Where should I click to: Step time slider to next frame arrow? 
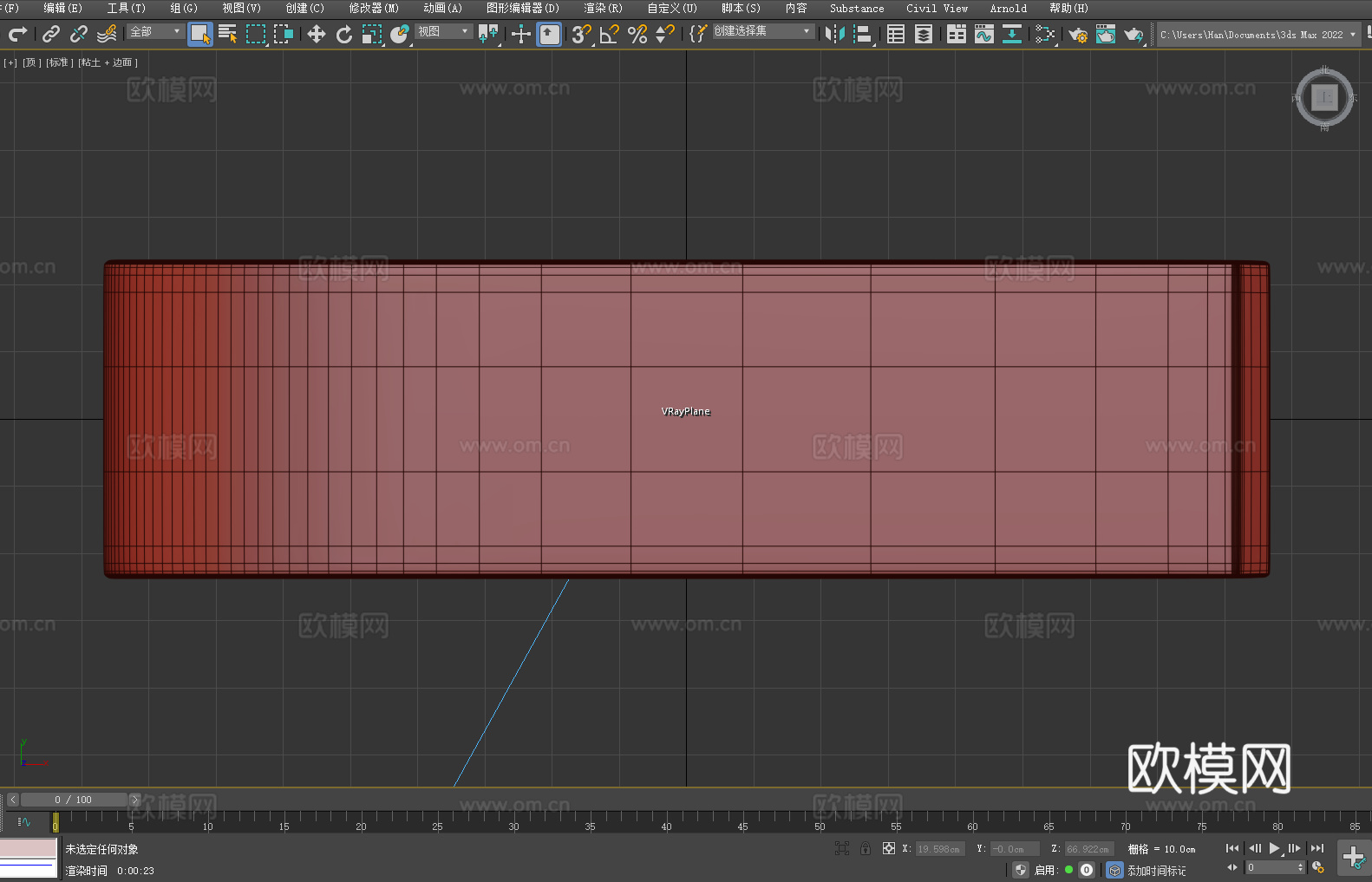coord(134,800)
